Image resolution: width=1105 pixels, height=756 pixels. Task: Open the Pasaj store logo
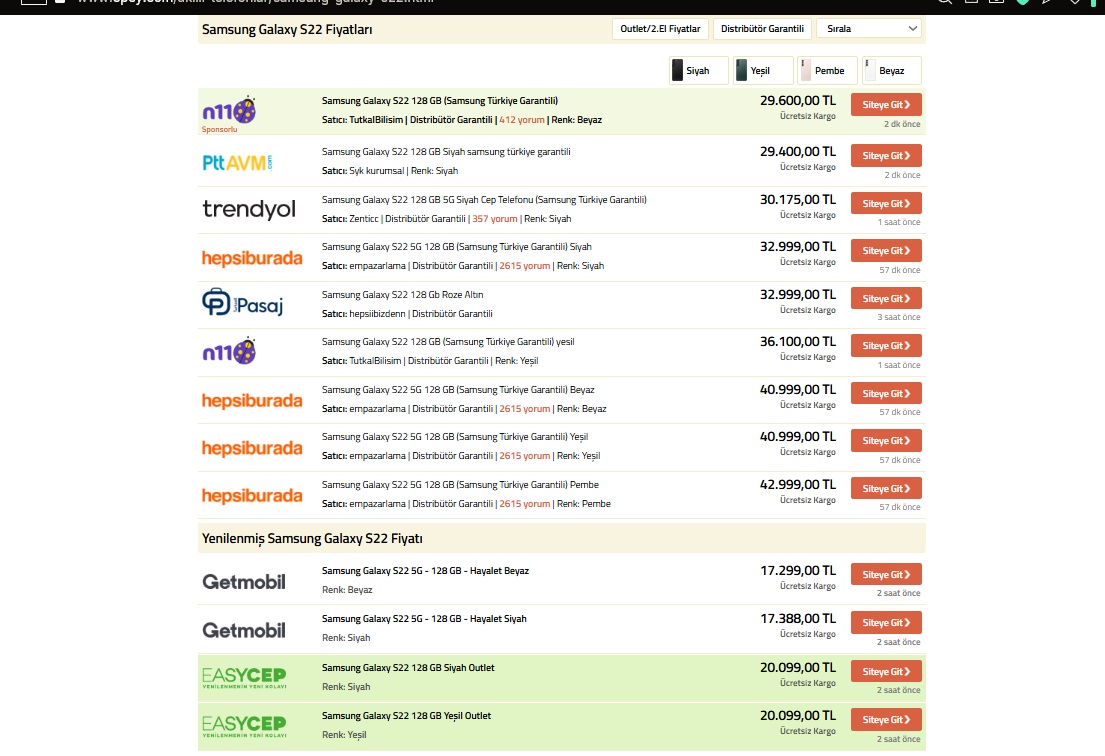click(x=242, y=302)
